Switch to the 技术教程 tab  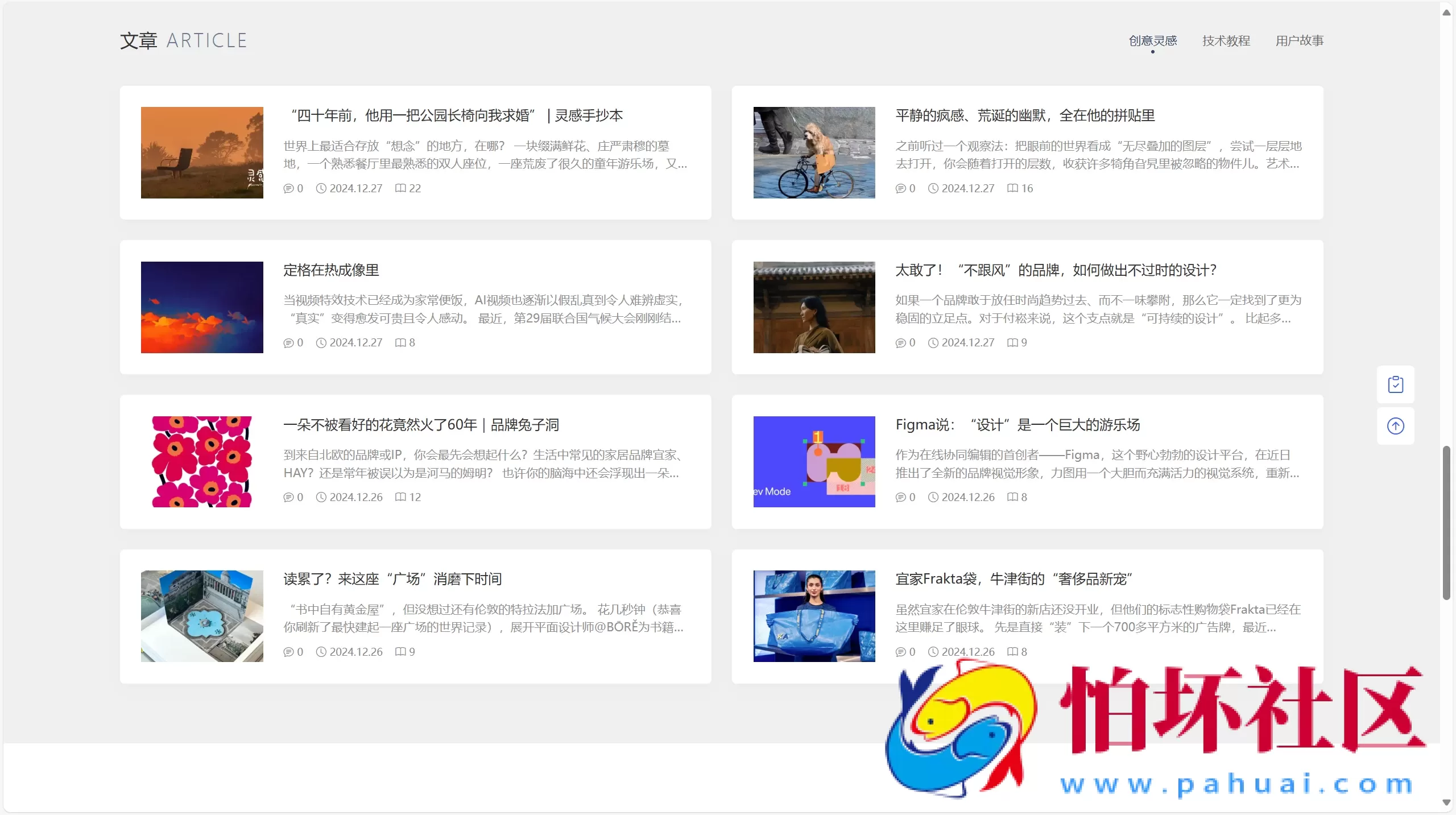point(1226,40)
